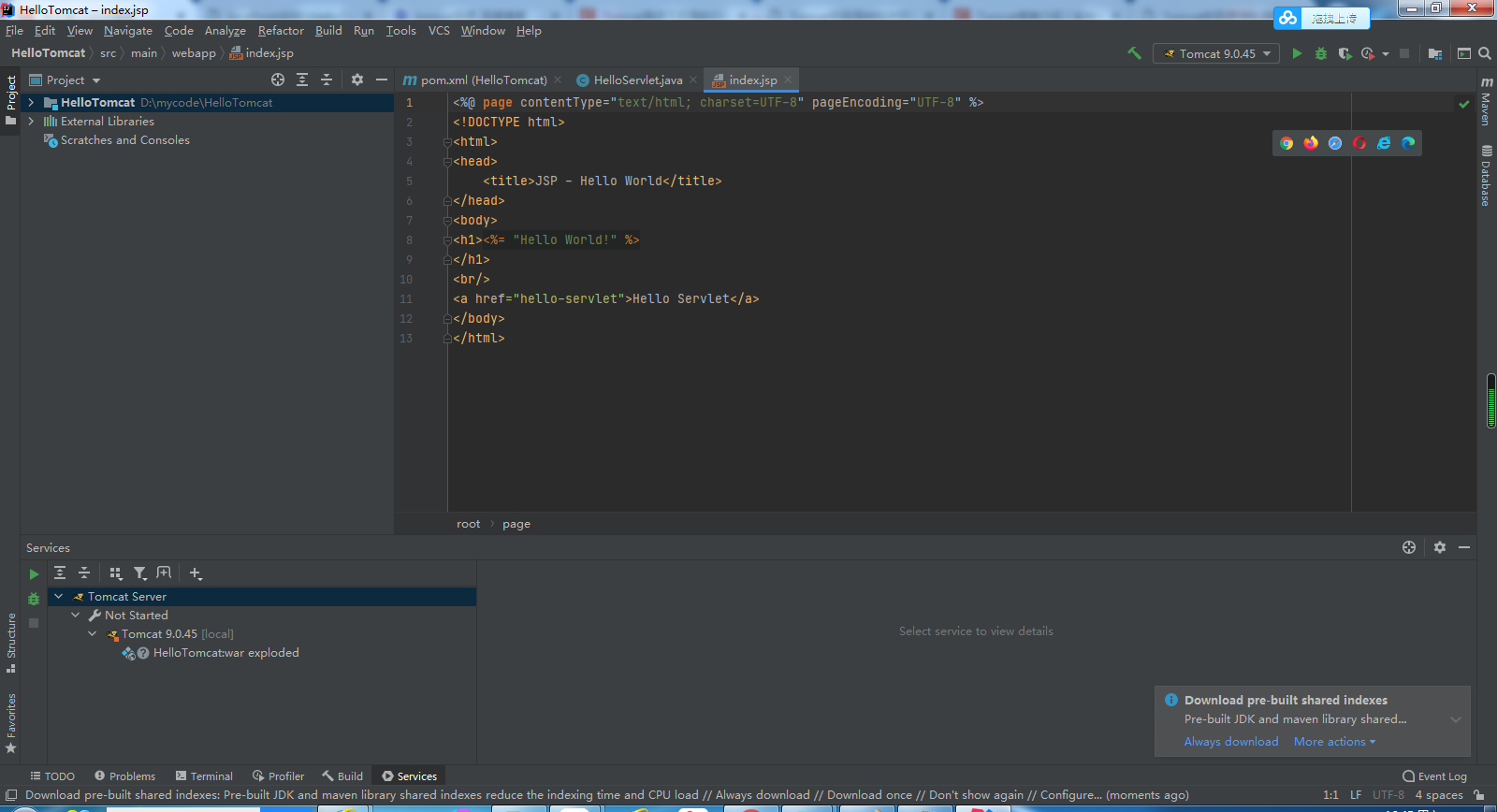Toggle the Database side panel
1497x812 pixels.
(1486, 176)
